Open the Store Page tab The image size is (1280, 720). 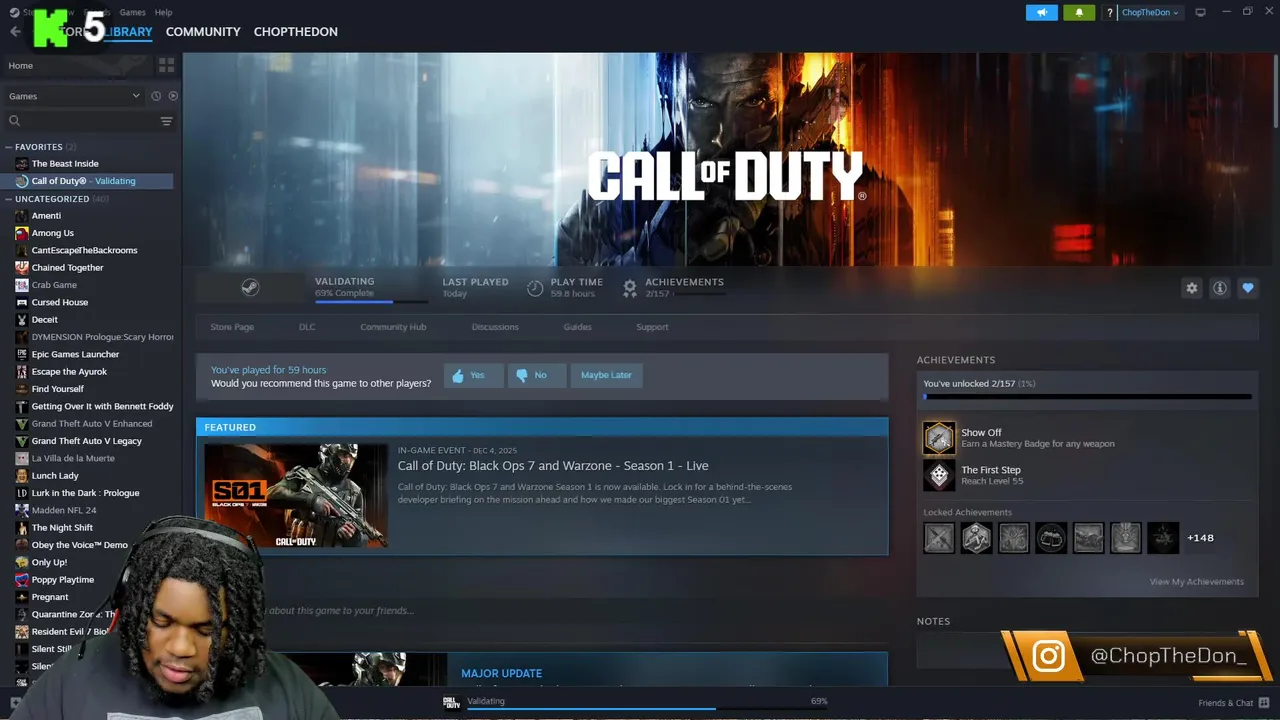click(232, 327)
